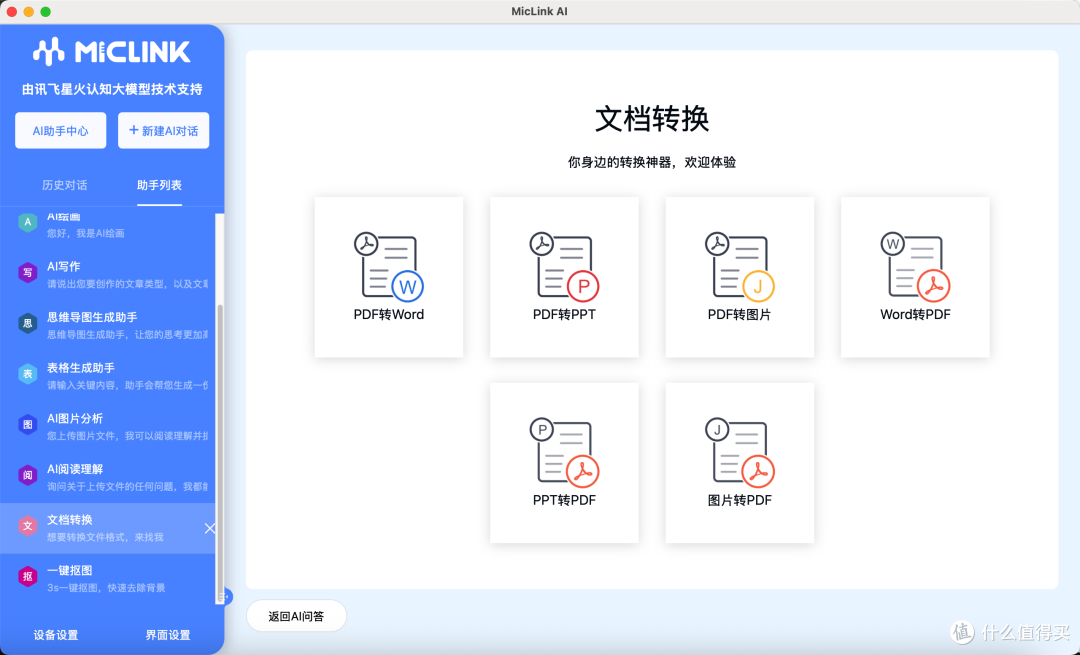Open the PDF转PPT conversion card

click(x=564, y=277)
